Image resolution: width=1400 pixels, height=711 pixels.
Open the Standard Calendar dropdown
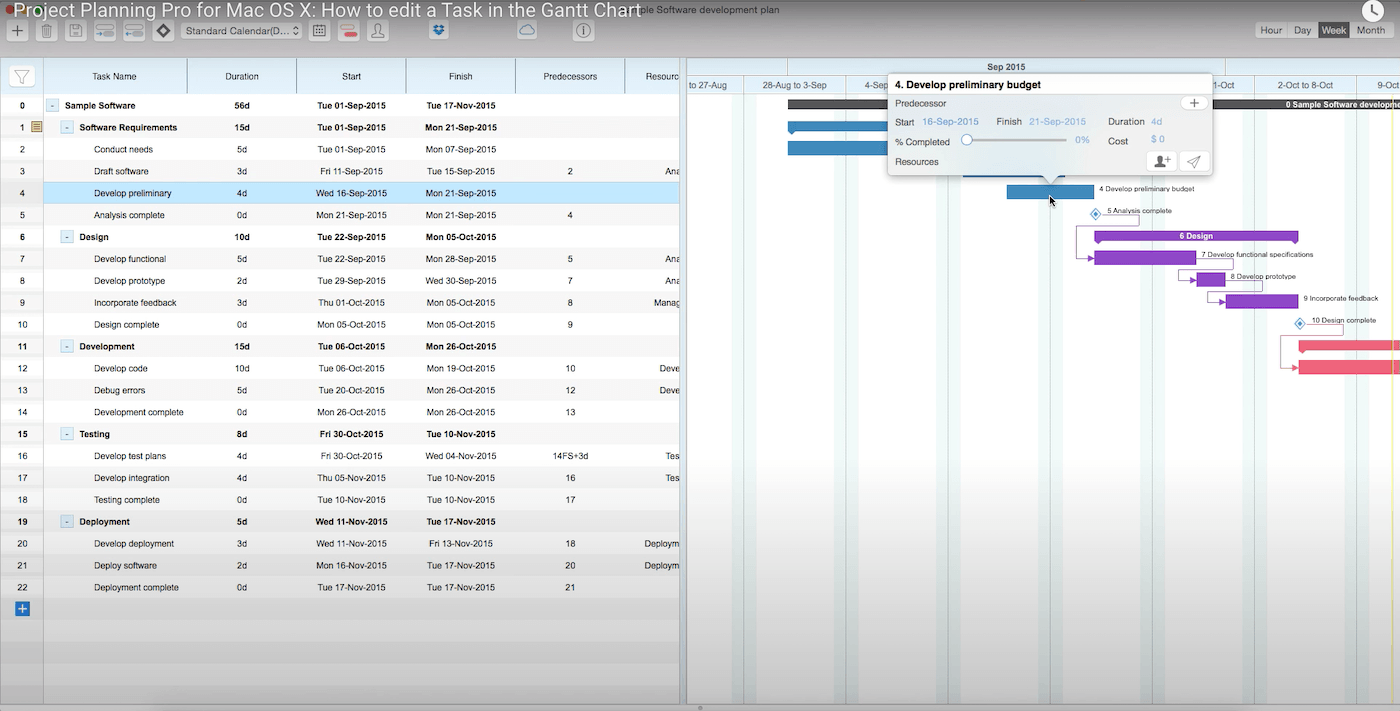coord(242,31)
